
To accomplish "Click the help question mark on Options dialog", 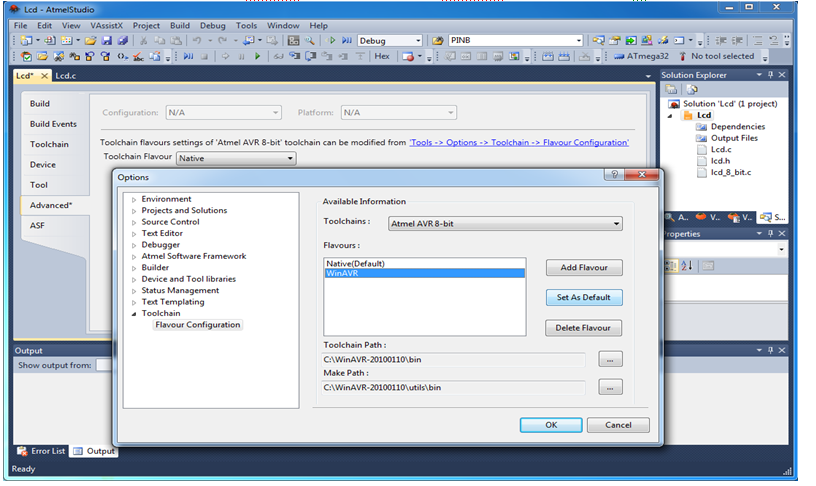I will (x=615, y=174).
